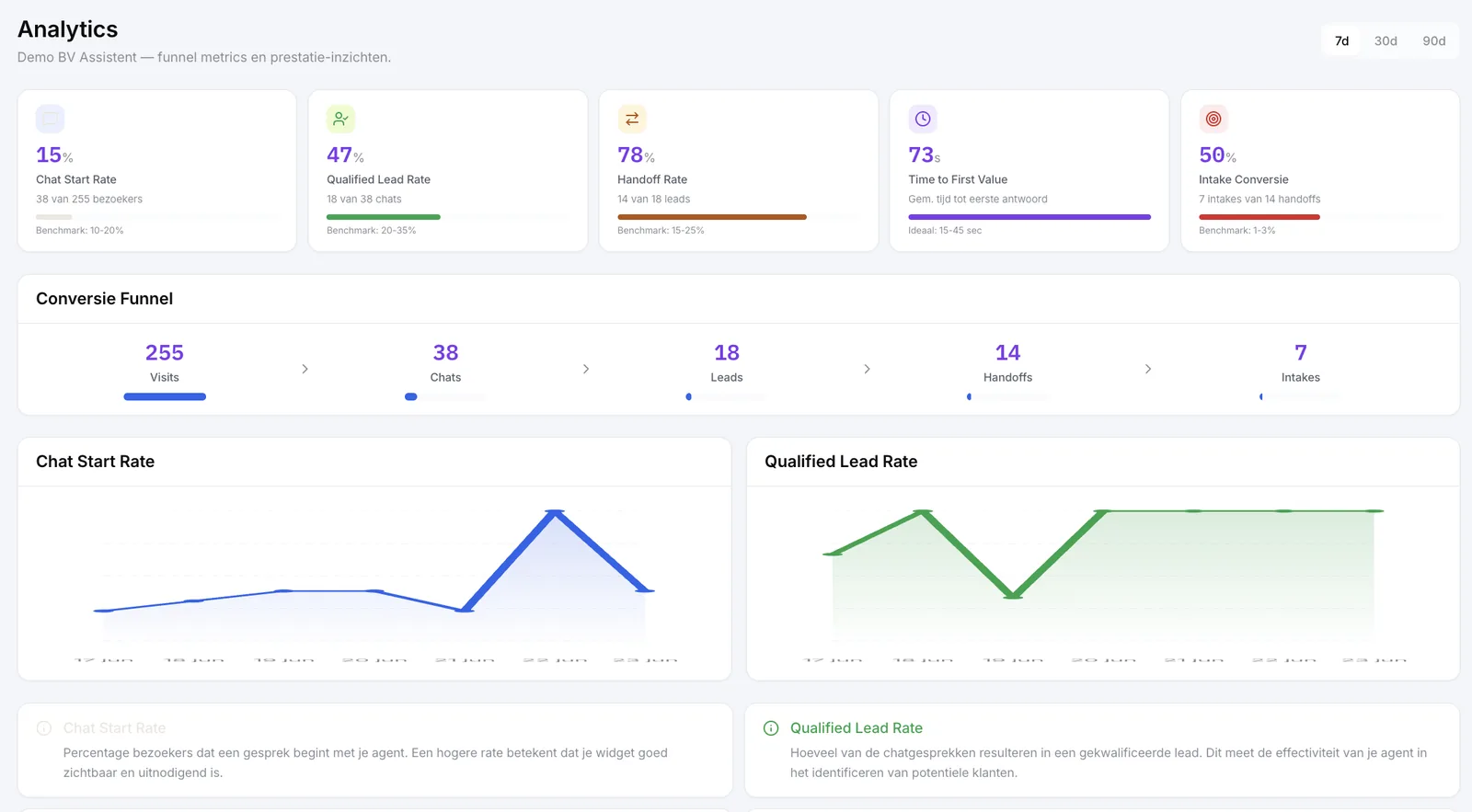The image size is (1472, 812).
Task: Click the 255 Visits funnel value
Action: click(165, 353)
